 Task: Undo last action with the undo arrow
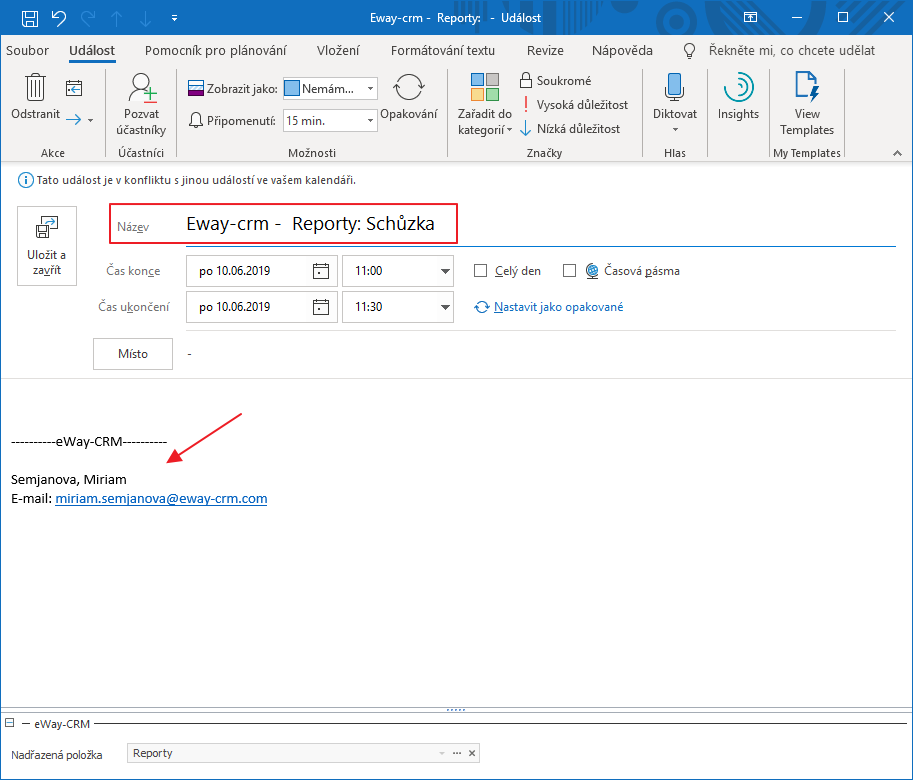tap(59, 18)
